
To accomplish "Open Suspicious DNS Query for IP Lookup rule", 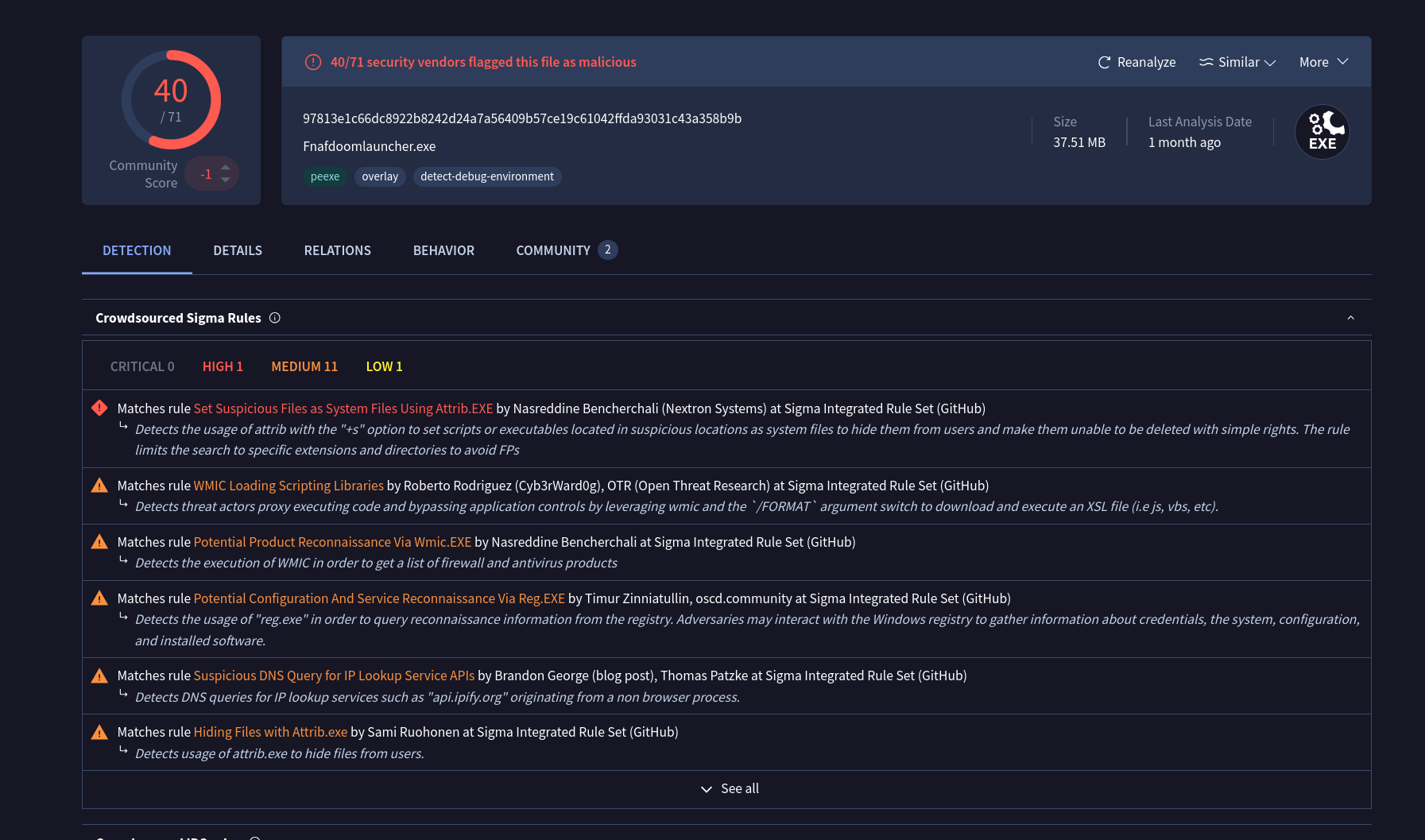I will point(334,675).
